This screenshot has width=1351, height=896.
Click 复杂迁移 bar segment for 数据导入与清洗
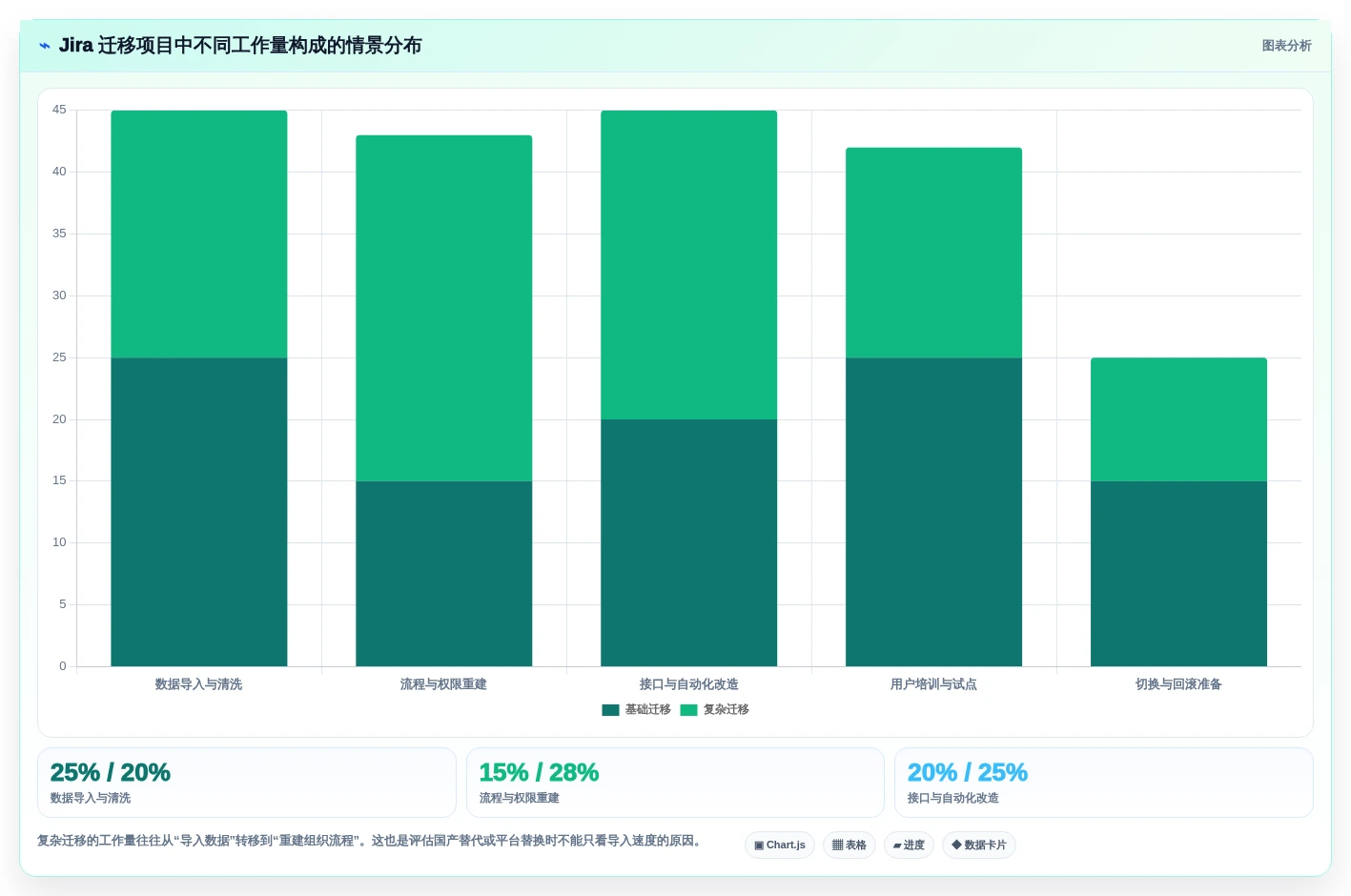point(199,234)
